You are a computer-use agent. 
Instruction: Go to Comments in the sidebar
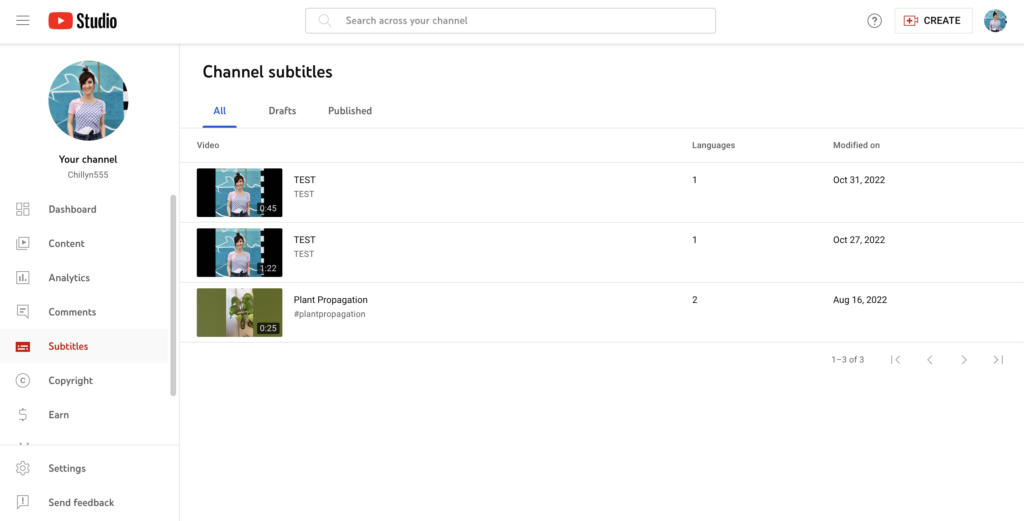(72, 312)
